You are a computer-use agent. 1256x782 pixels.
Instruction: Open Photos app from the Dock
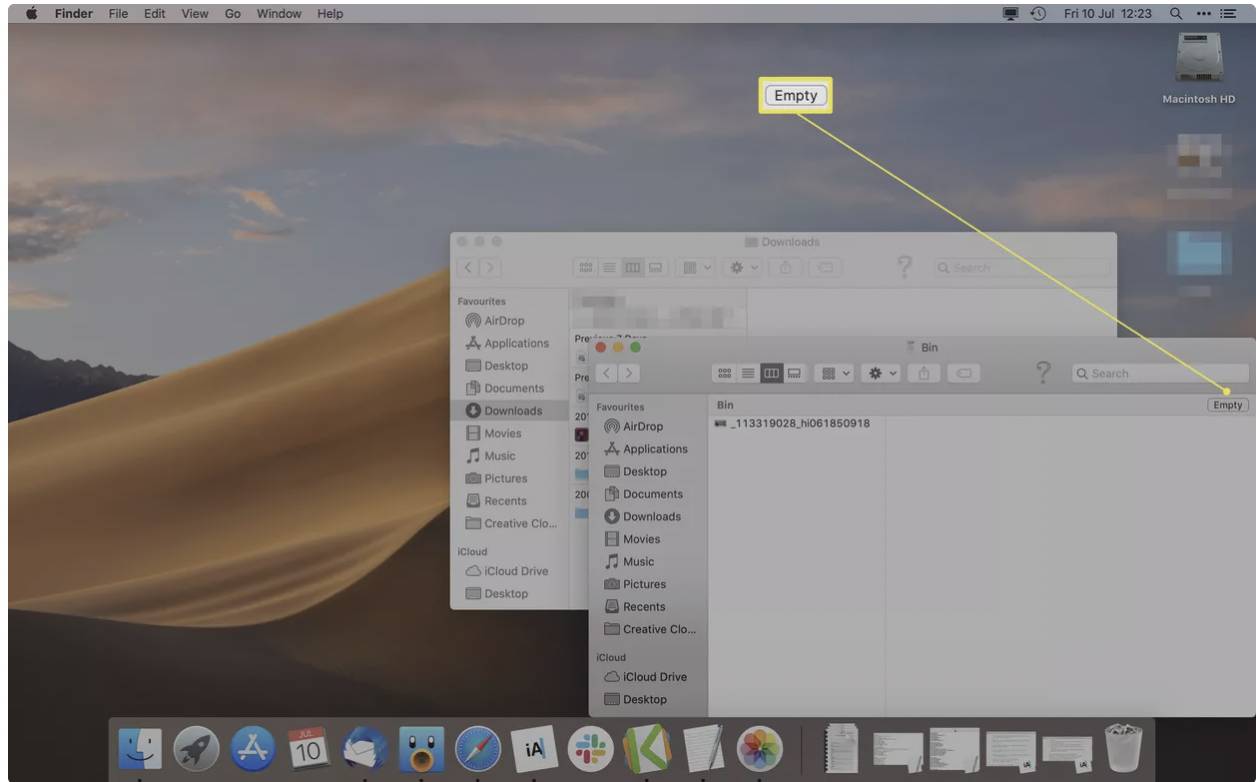[759, 748]
